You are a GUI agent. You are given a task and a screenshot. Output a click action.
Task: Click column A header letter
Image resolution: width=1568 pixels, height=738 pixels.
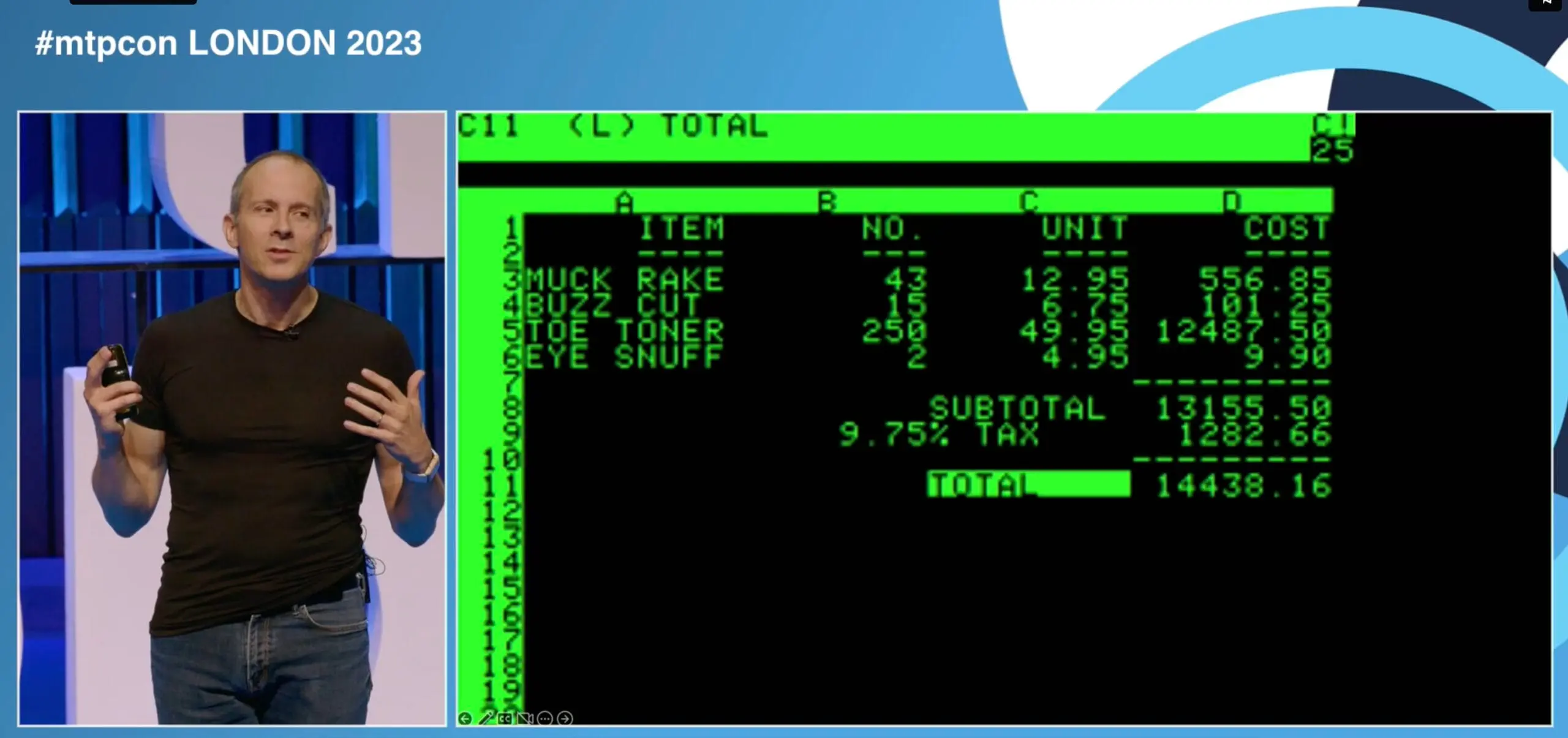[624, 202]
